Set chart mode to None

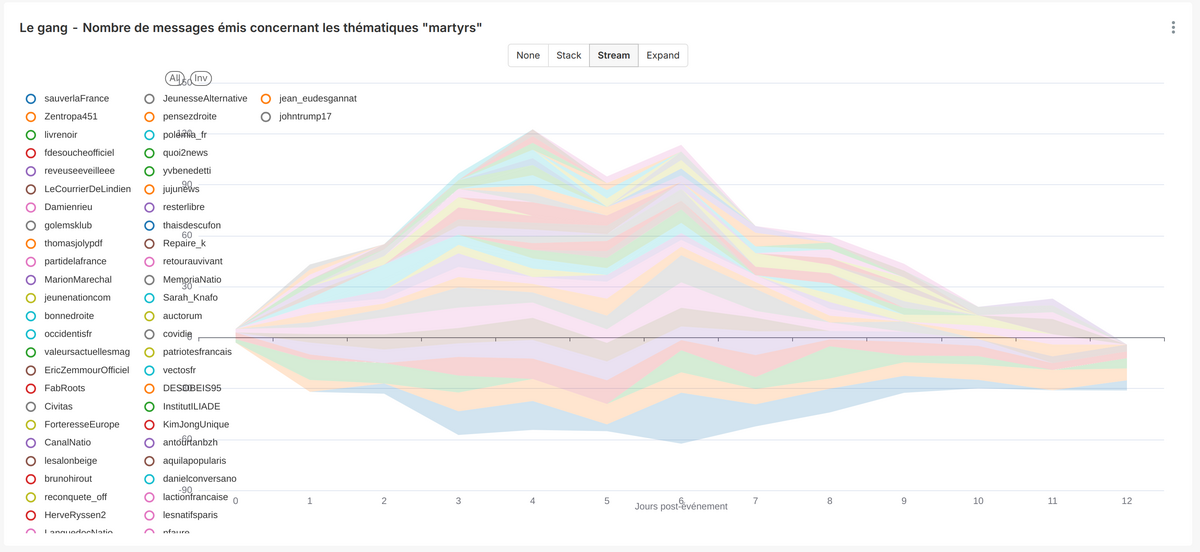pyautogui.click(x=528, y=55)
